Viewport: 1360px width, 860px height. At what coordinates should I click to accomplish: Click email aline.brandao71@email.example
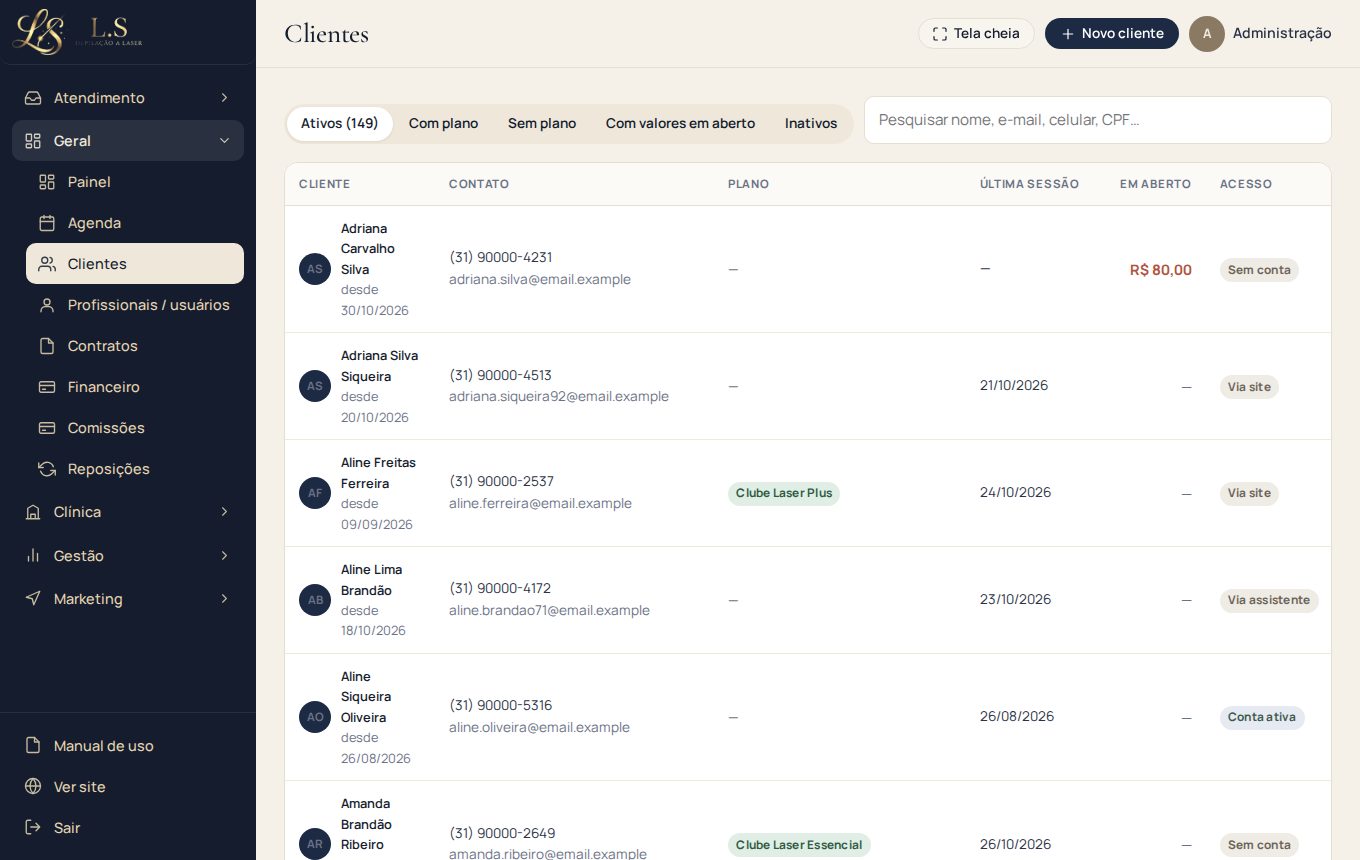(x=549, y=610)
